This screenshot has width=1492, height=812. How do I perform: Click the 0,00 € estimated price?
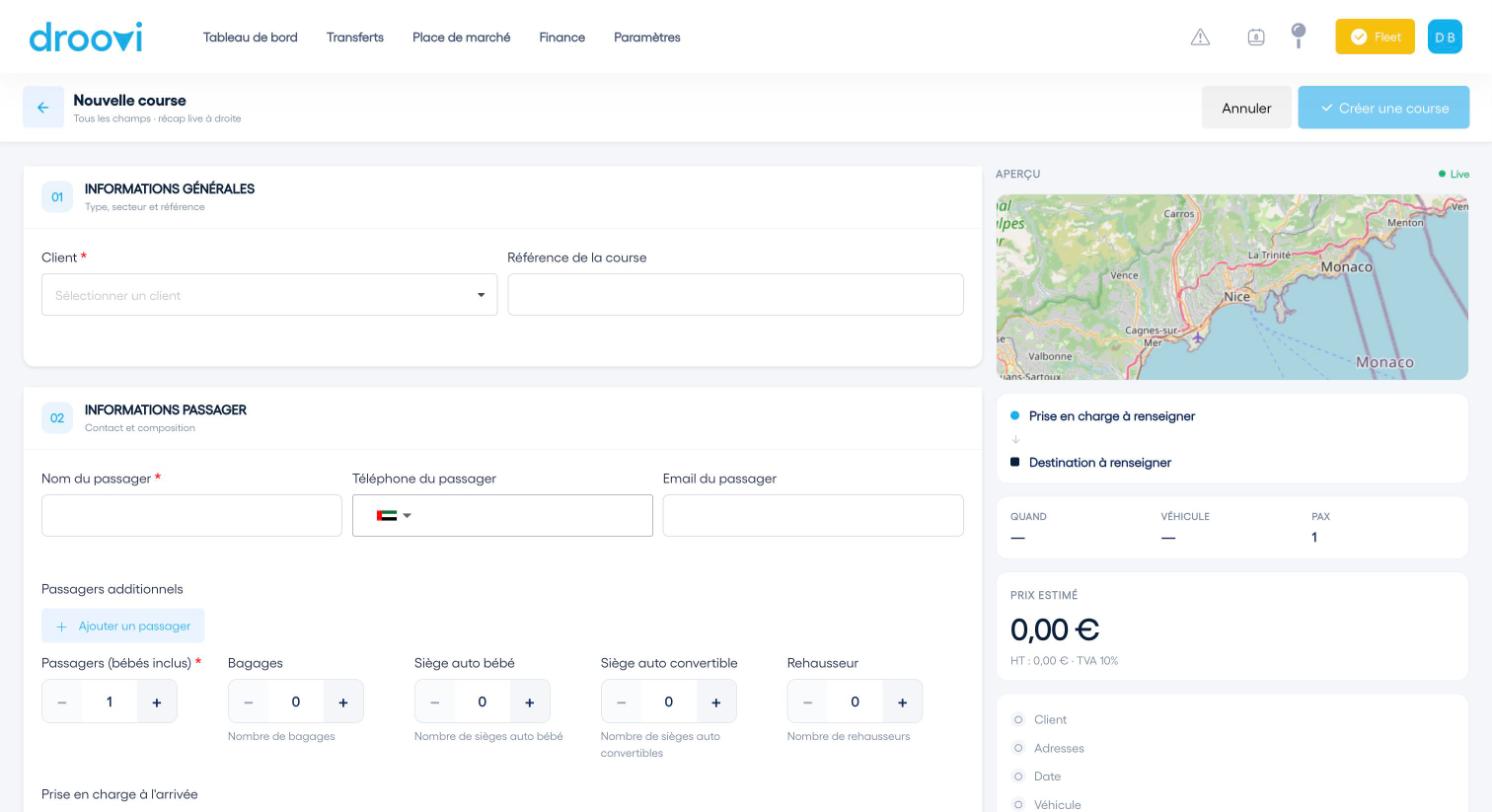click(1055, 630)
